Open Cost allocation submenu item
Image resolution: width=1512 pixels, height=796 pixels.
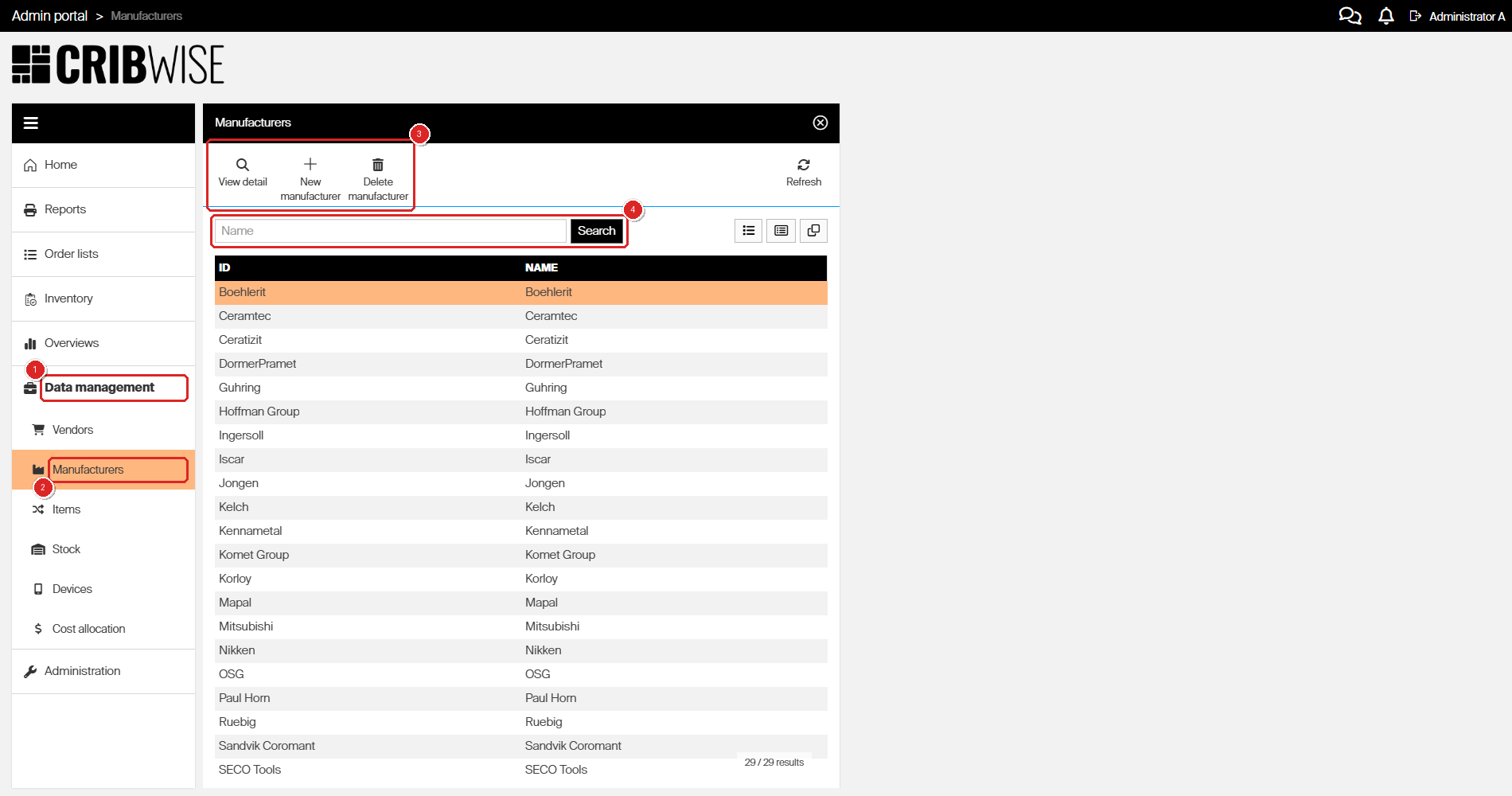pyautogui.click(x=103, y=629)
